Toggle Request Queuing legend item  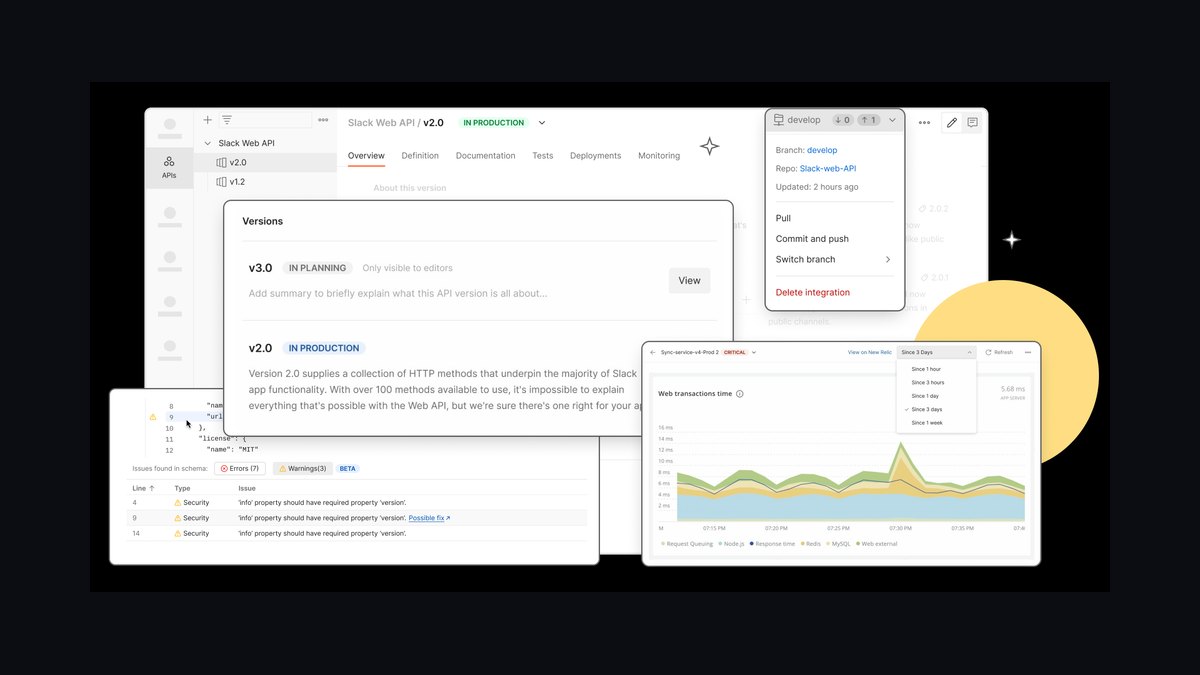click(688, 543)
